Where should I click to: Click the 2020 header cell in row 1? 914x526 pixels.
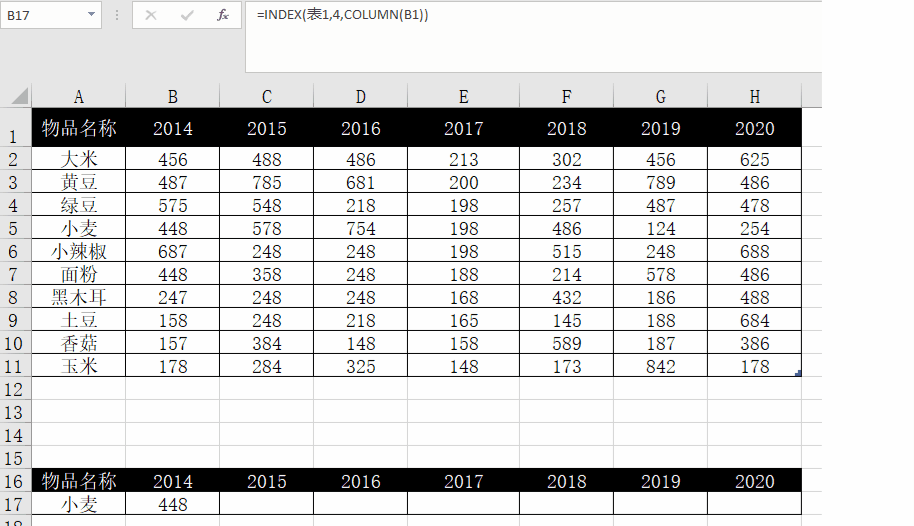point(754,127)
